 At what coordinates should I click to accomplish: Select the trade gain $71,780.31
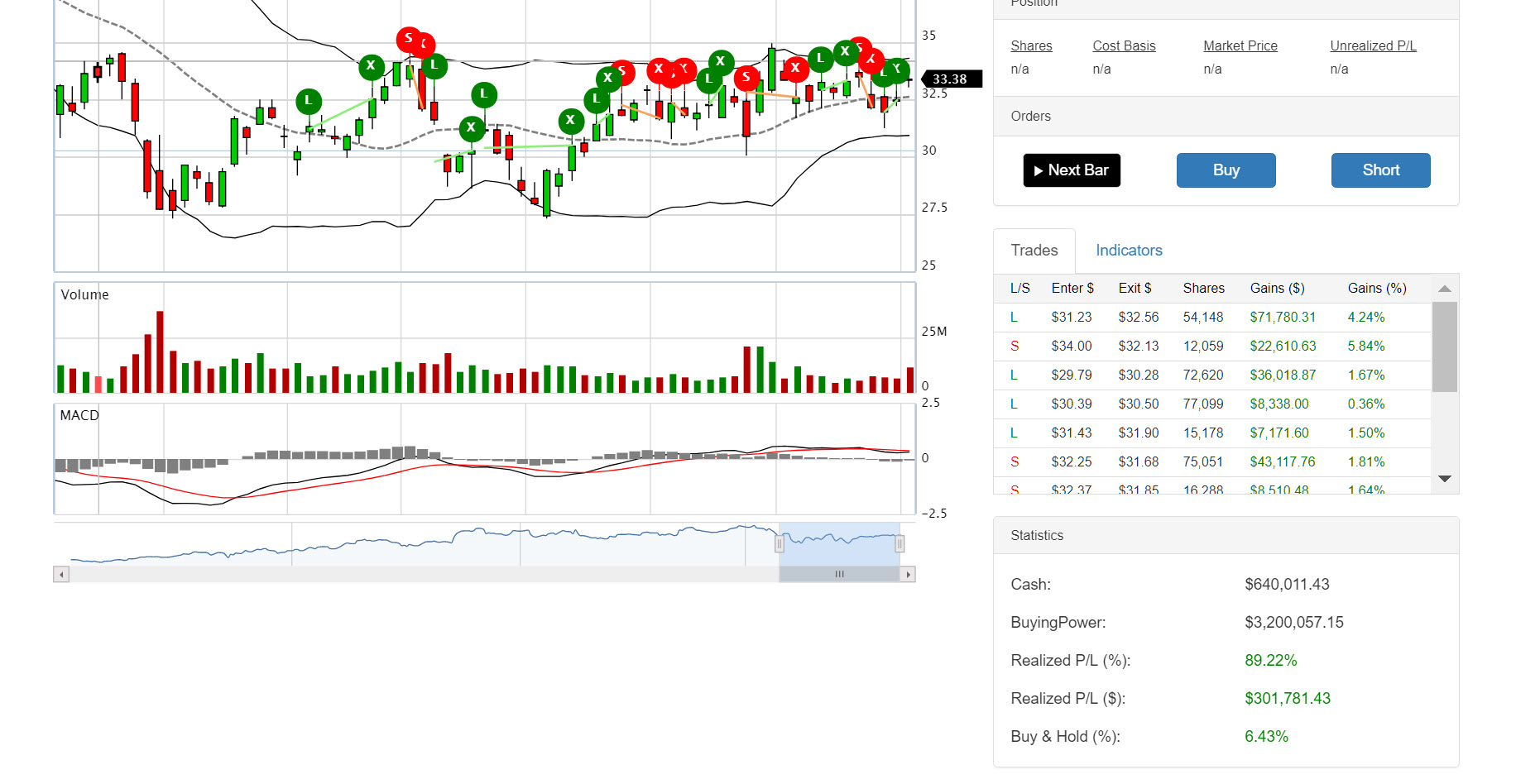[x=1283, y=318]
